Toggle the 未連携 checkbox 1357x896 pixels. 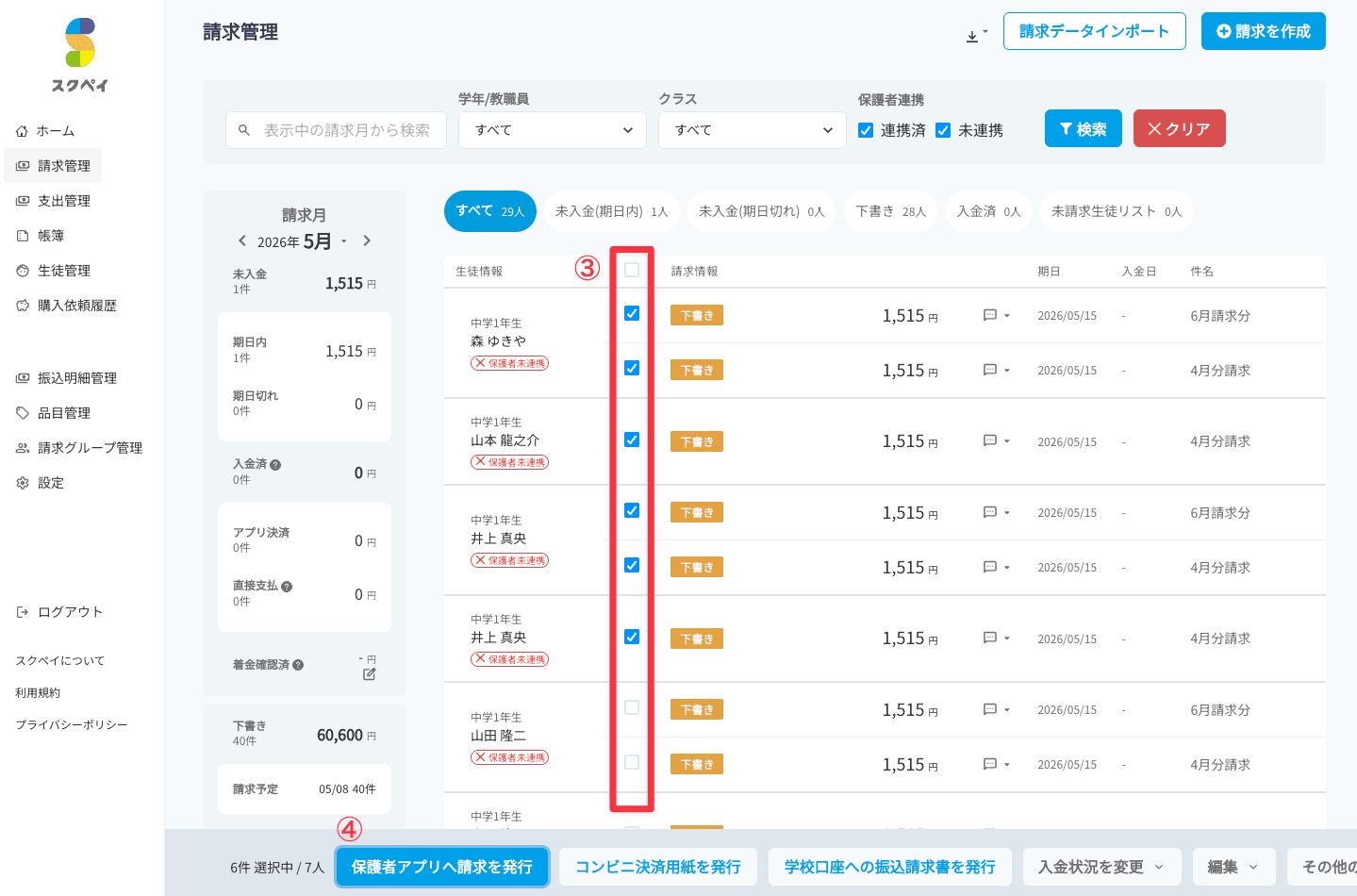click(x=943, y=130)
